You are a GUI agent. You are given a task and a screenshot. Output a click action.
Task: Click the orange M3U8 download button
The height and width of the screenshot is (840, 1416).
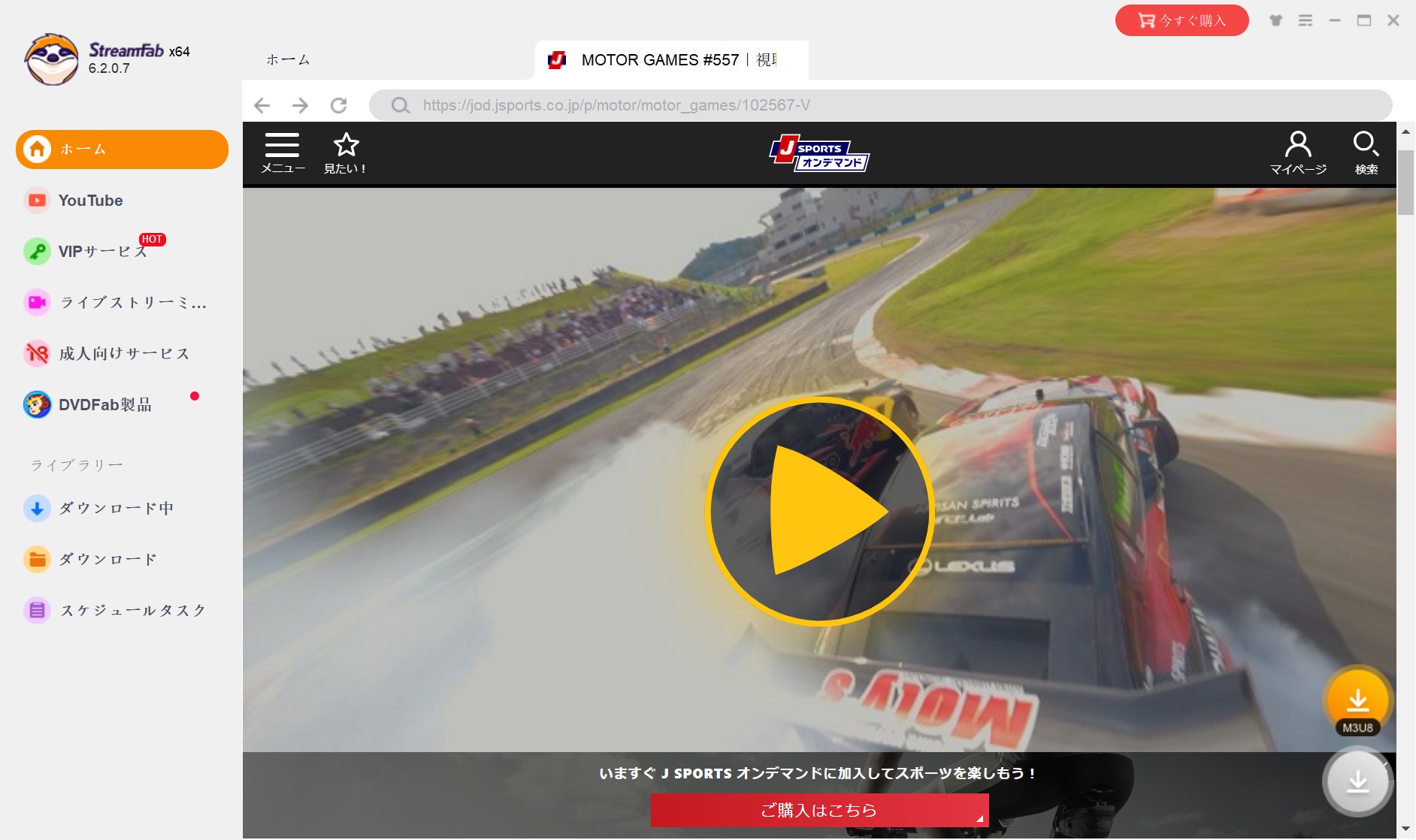pos(1357,702)
